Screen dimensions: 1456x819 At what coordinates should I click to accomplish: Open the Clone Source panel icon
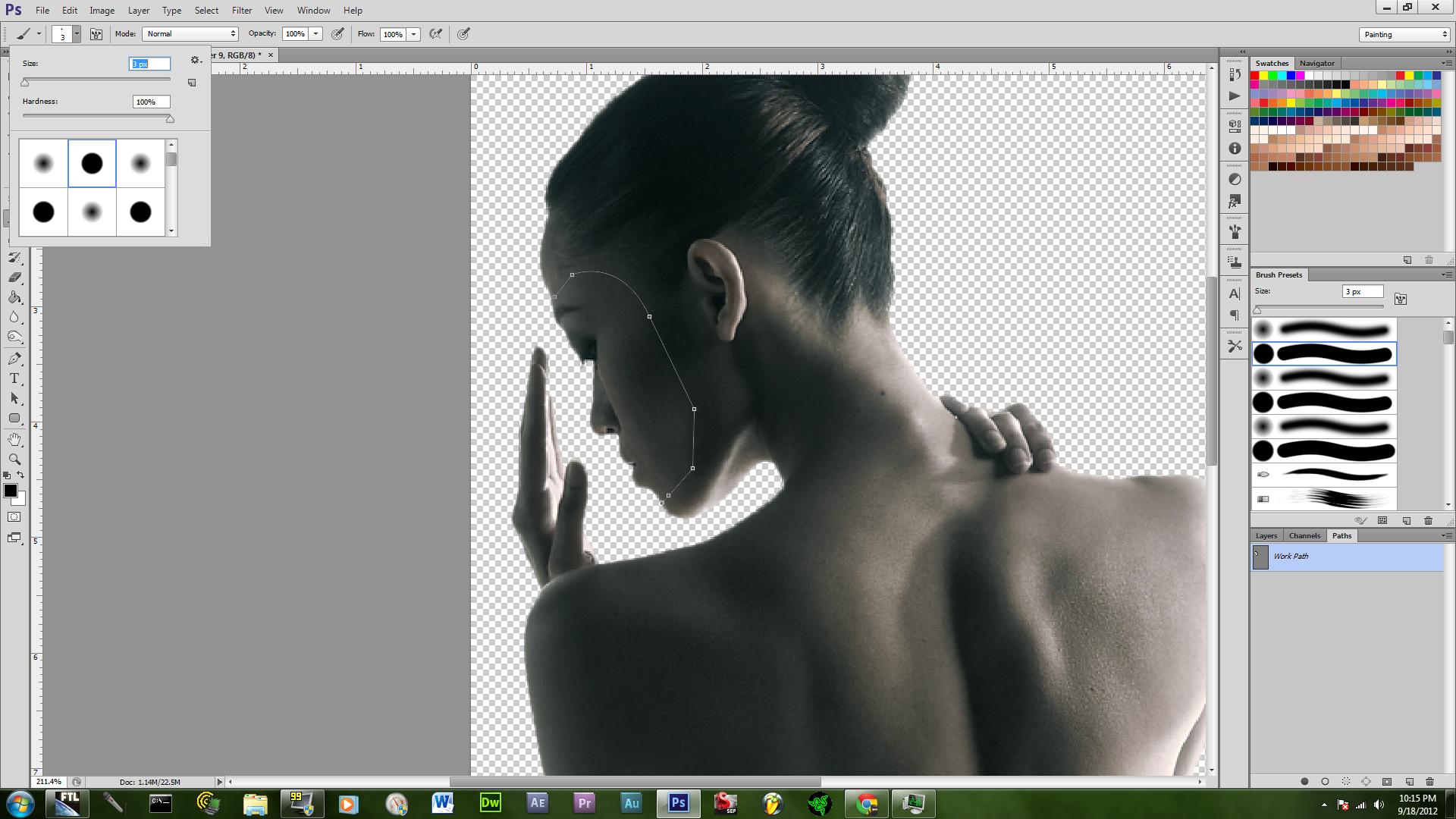pyautogui.click(x=1235, y=262)
